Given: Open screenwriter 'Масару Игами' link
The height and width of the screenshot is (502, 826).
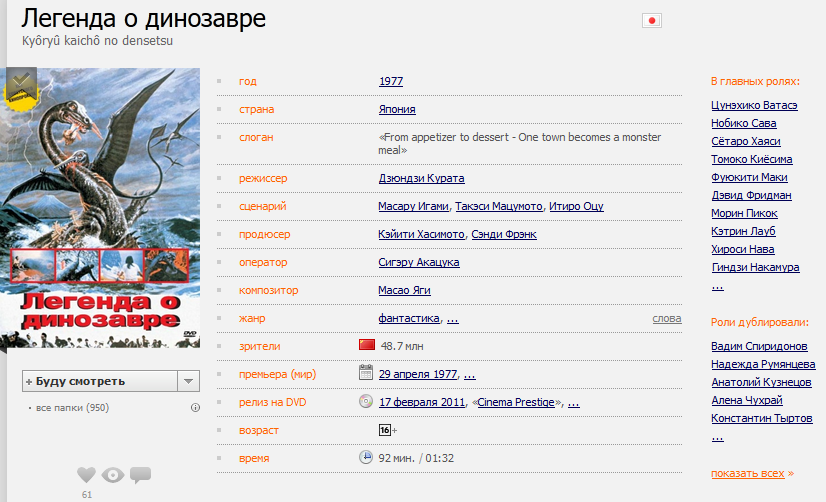Looking at the screenshot, I should pos(414,206).
